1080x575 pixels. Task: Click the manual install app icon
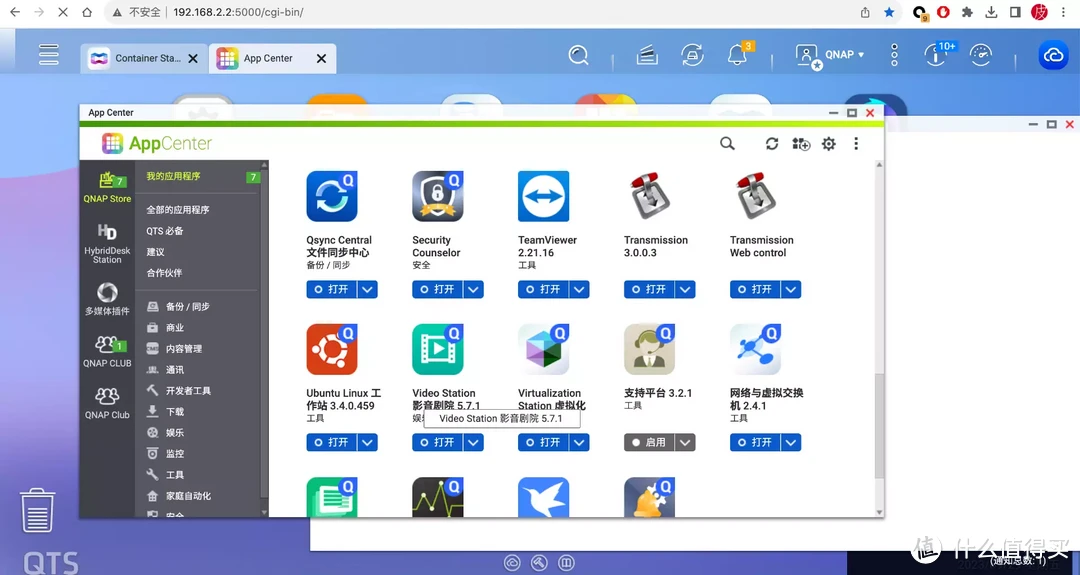coord(801,143)
